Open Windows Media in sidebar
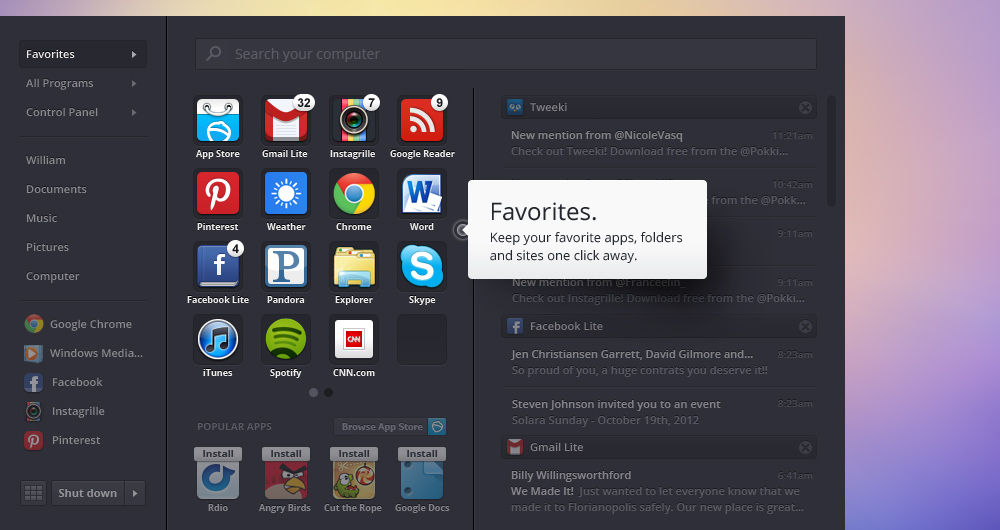This screenshot has height=530, width=1000. [x=83, y=353]
